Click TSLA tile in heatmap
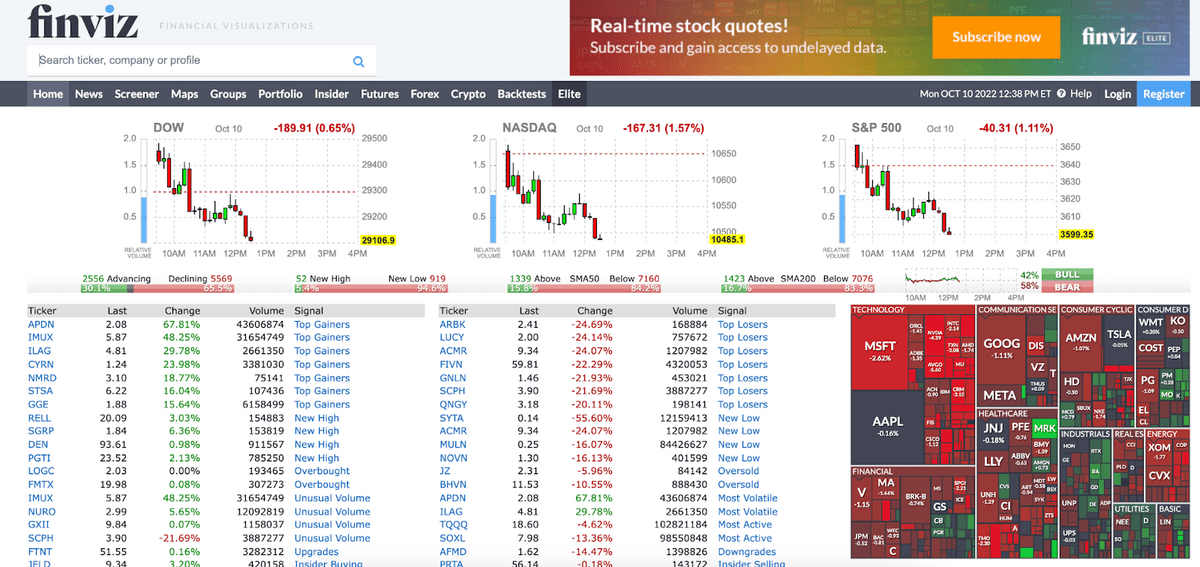 (x=1118, y=337)
